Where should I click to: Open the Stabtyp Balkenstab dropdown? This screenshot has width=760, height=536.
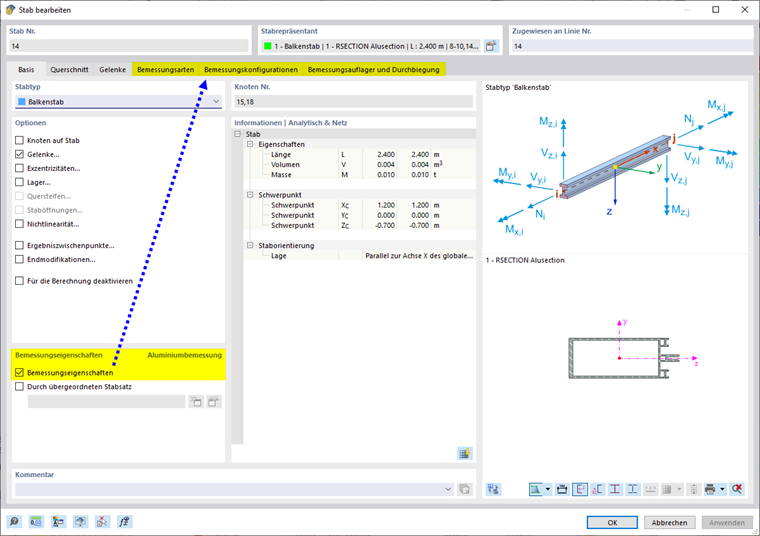(x=216, y=102)
